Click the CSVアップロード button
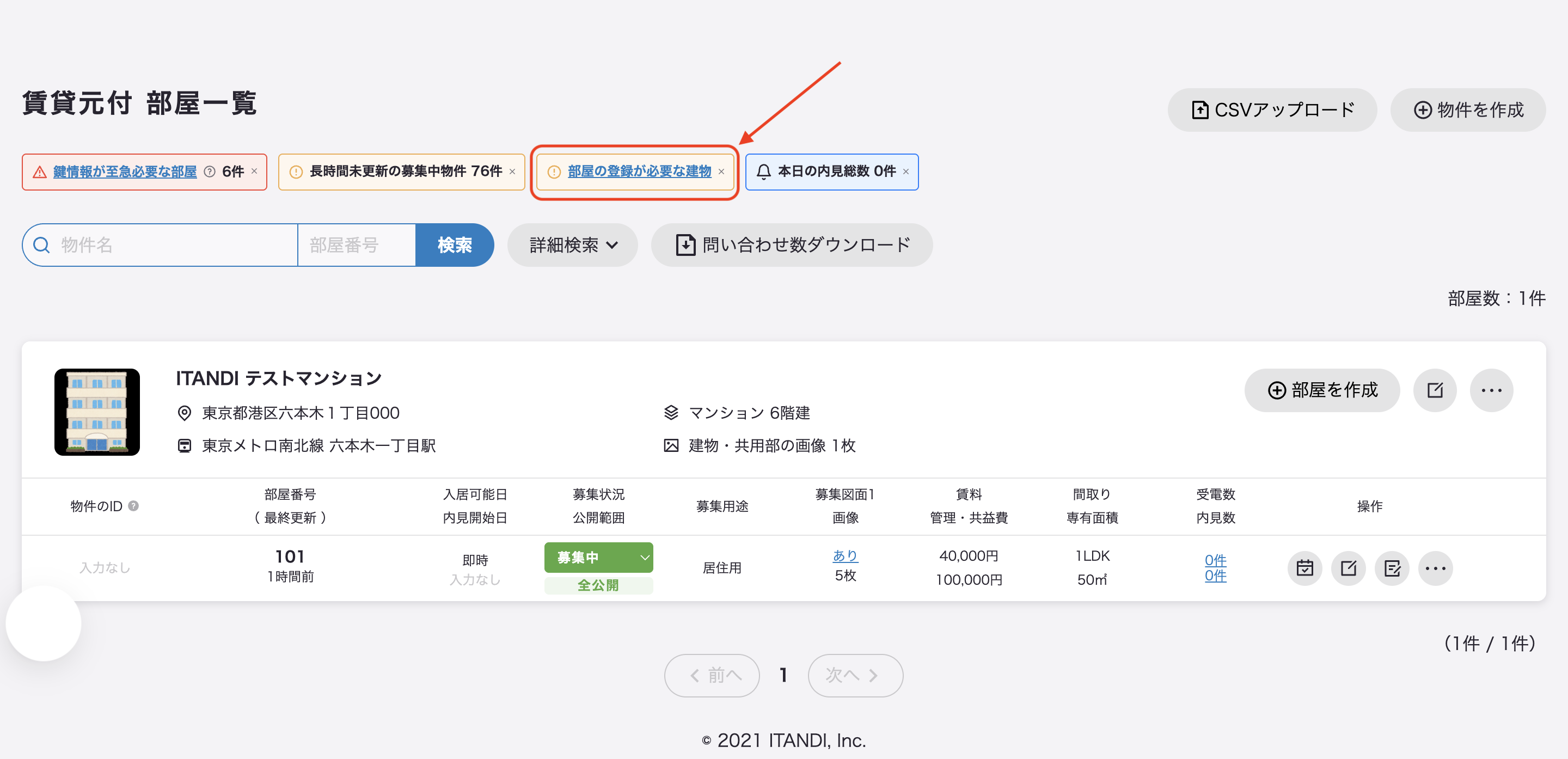 (1272, 109)
